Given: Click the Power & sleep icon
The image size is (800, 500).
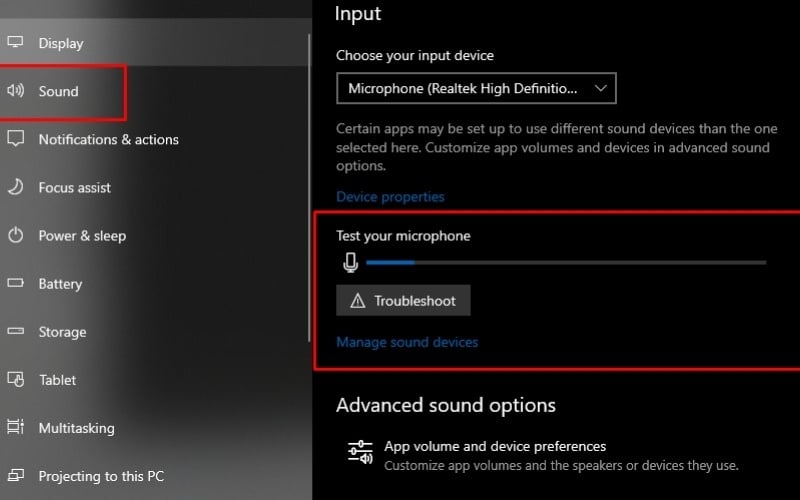Looking at the screenshot, I should (15, 236).
